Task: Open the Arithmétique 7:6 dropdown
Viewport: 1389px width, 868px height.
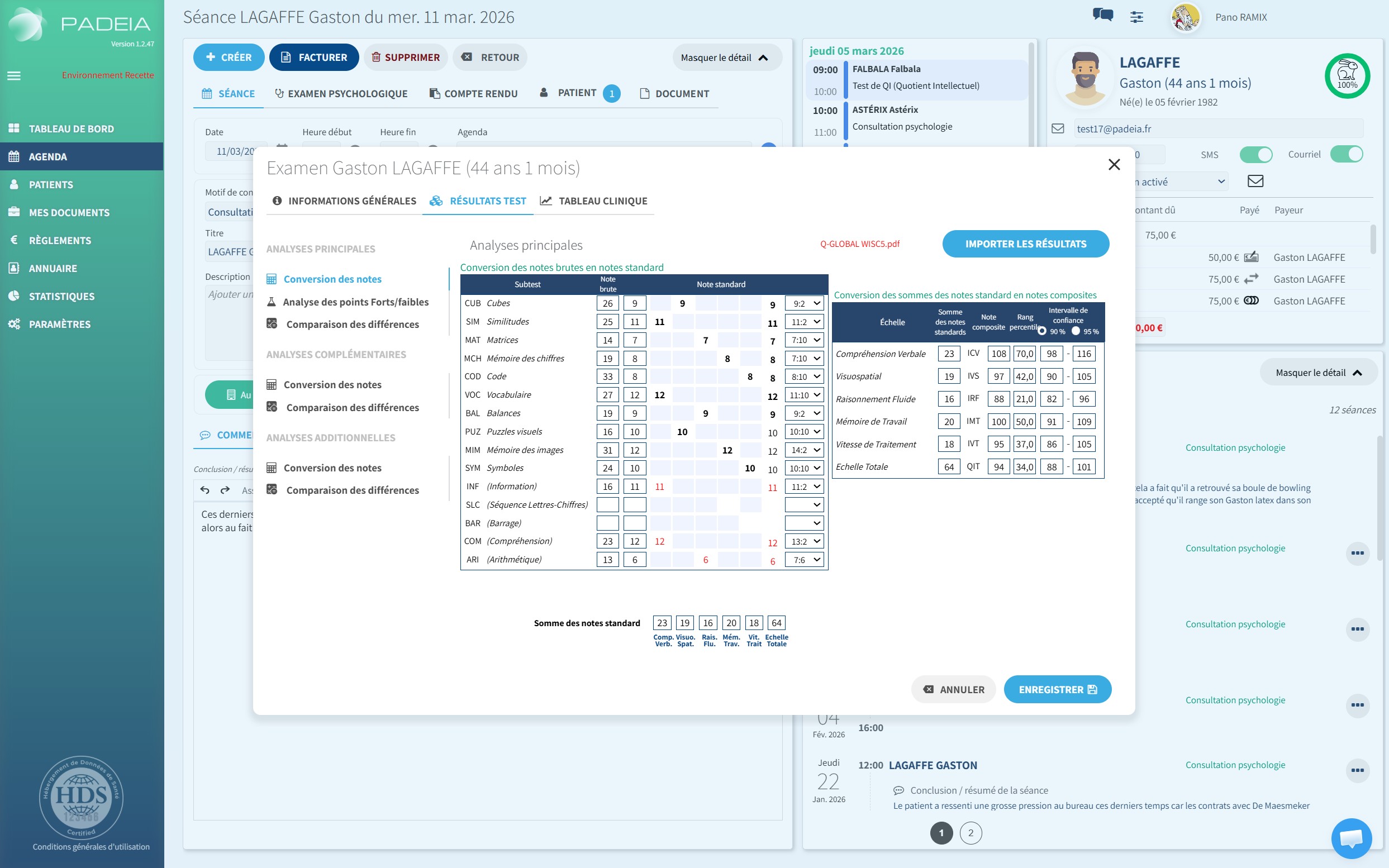Action: pyautogui.click(x=804, y=560)
